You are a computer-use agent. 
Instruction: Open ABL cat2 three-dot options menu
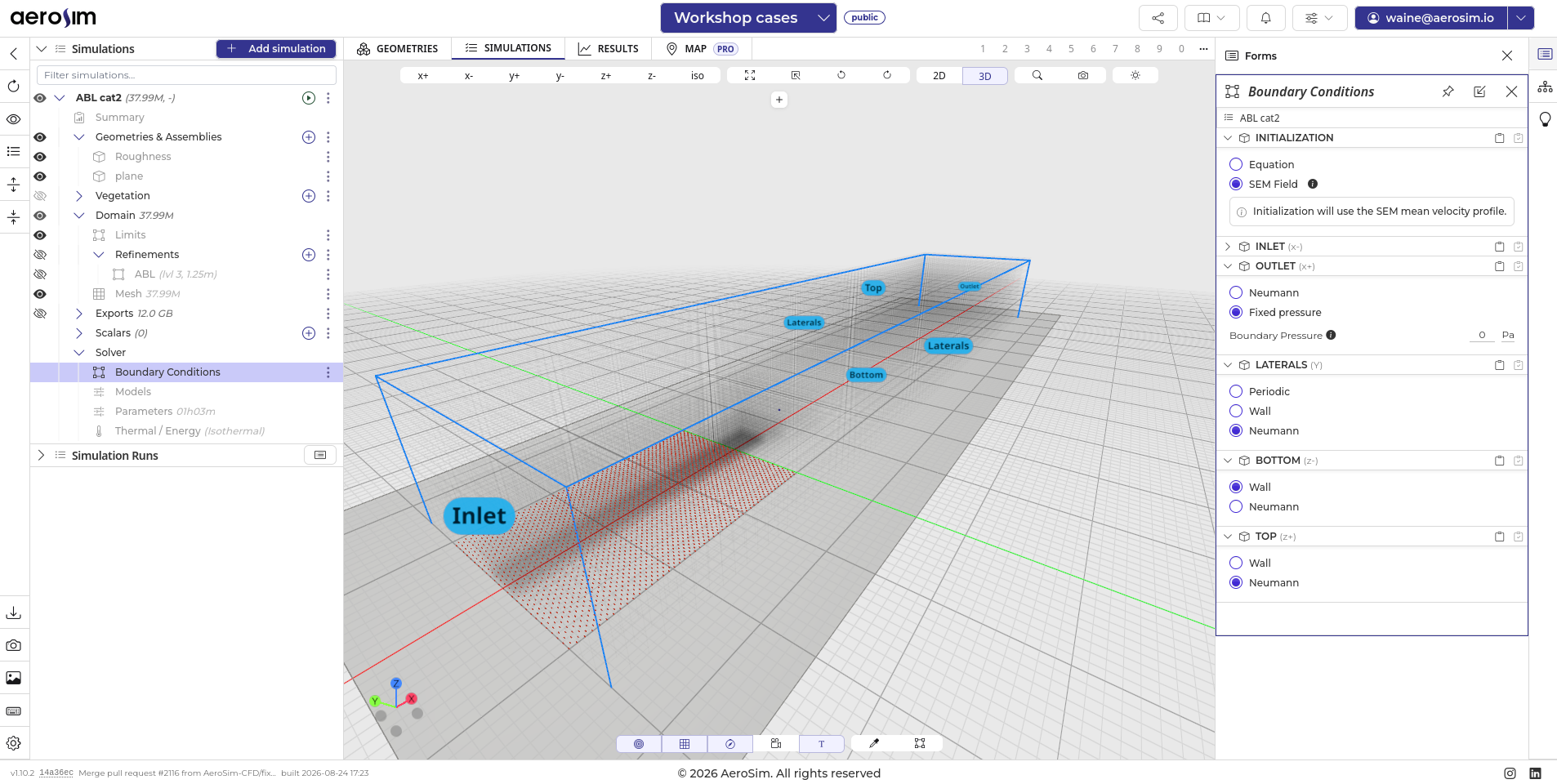tap(328, 98)
